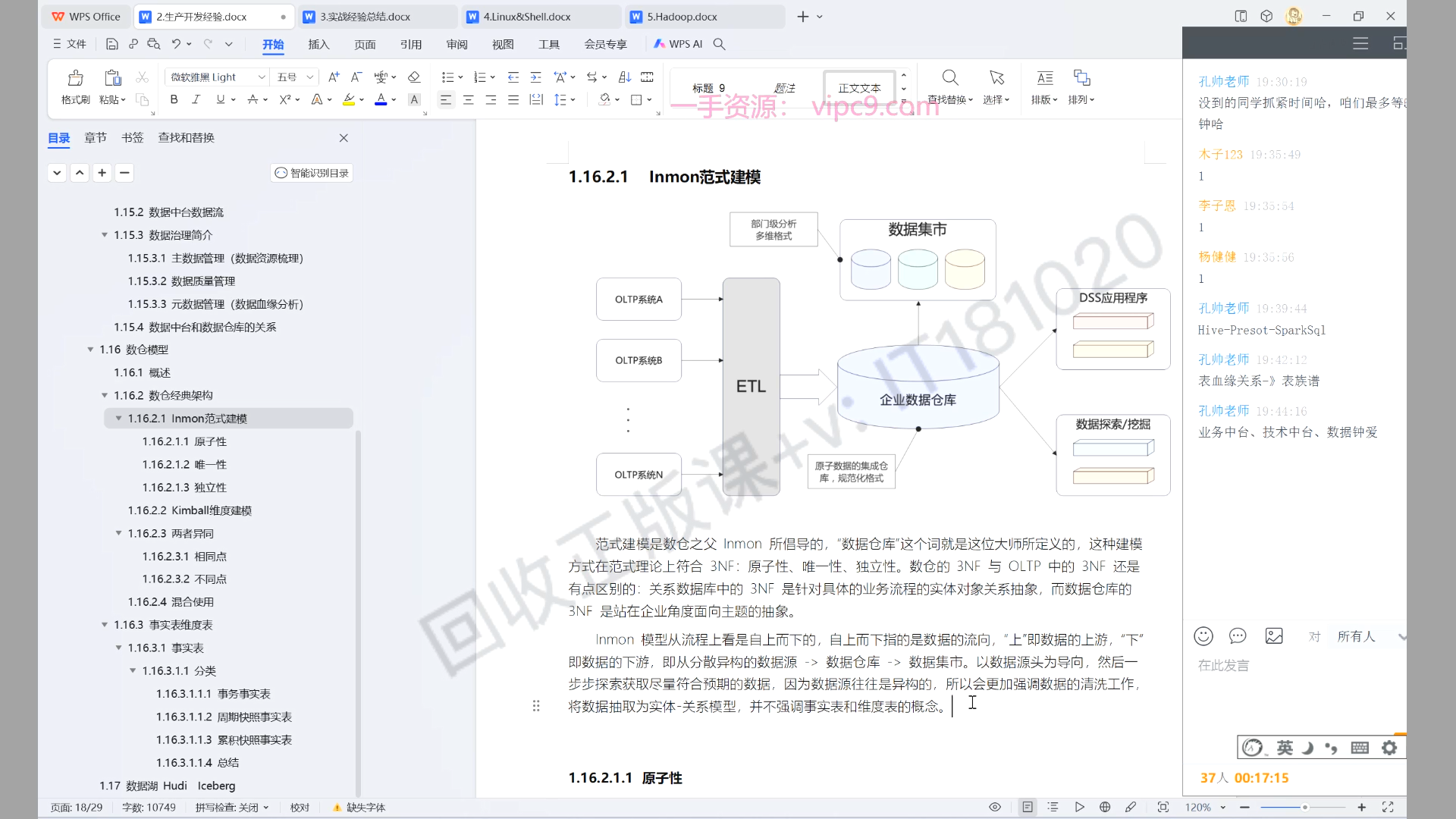Click the Format Painter brush icon
1456x819 pixels.
coord(75,78)
